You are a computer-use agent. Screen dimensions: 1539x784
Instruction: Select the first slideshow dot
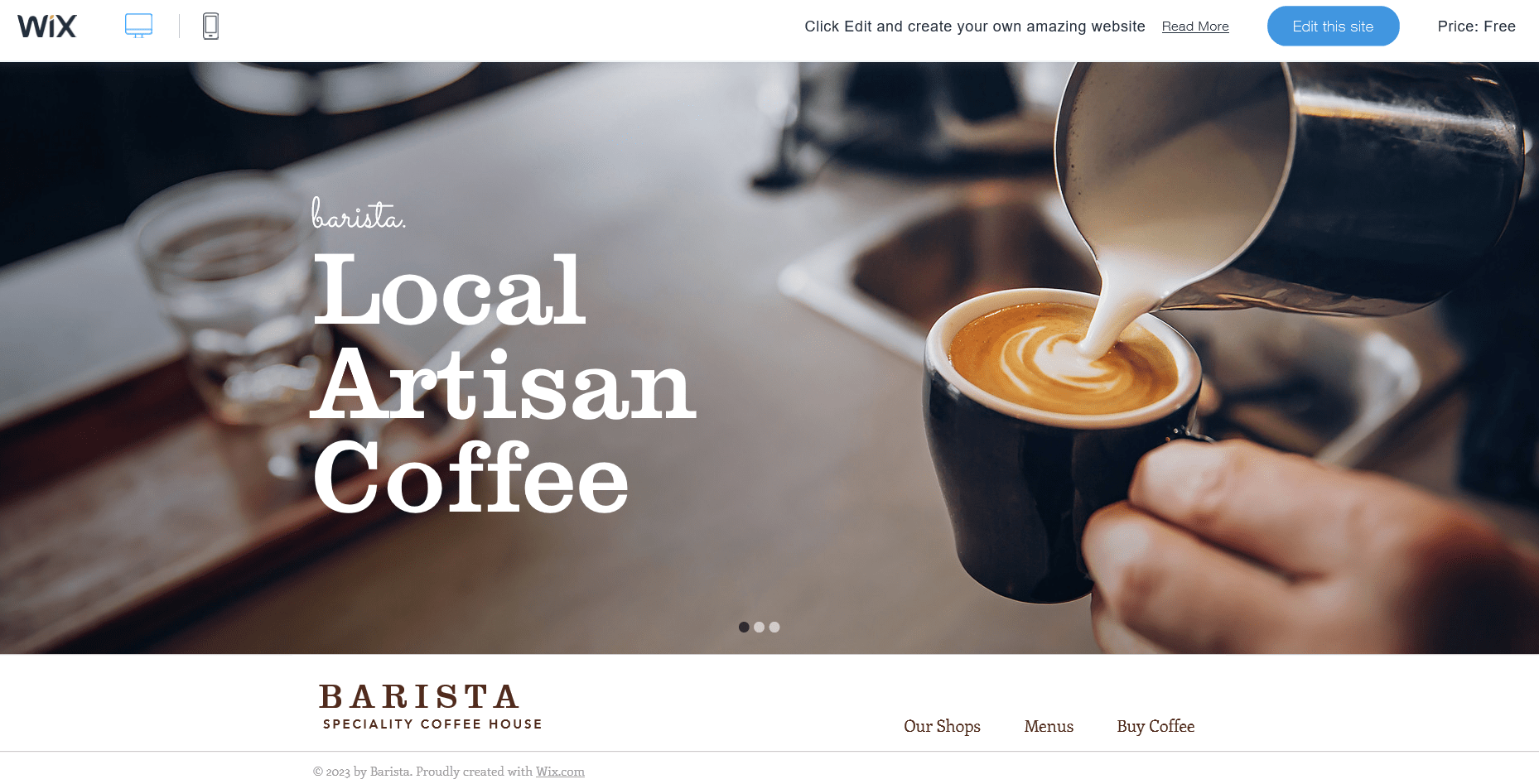(744, 627)
